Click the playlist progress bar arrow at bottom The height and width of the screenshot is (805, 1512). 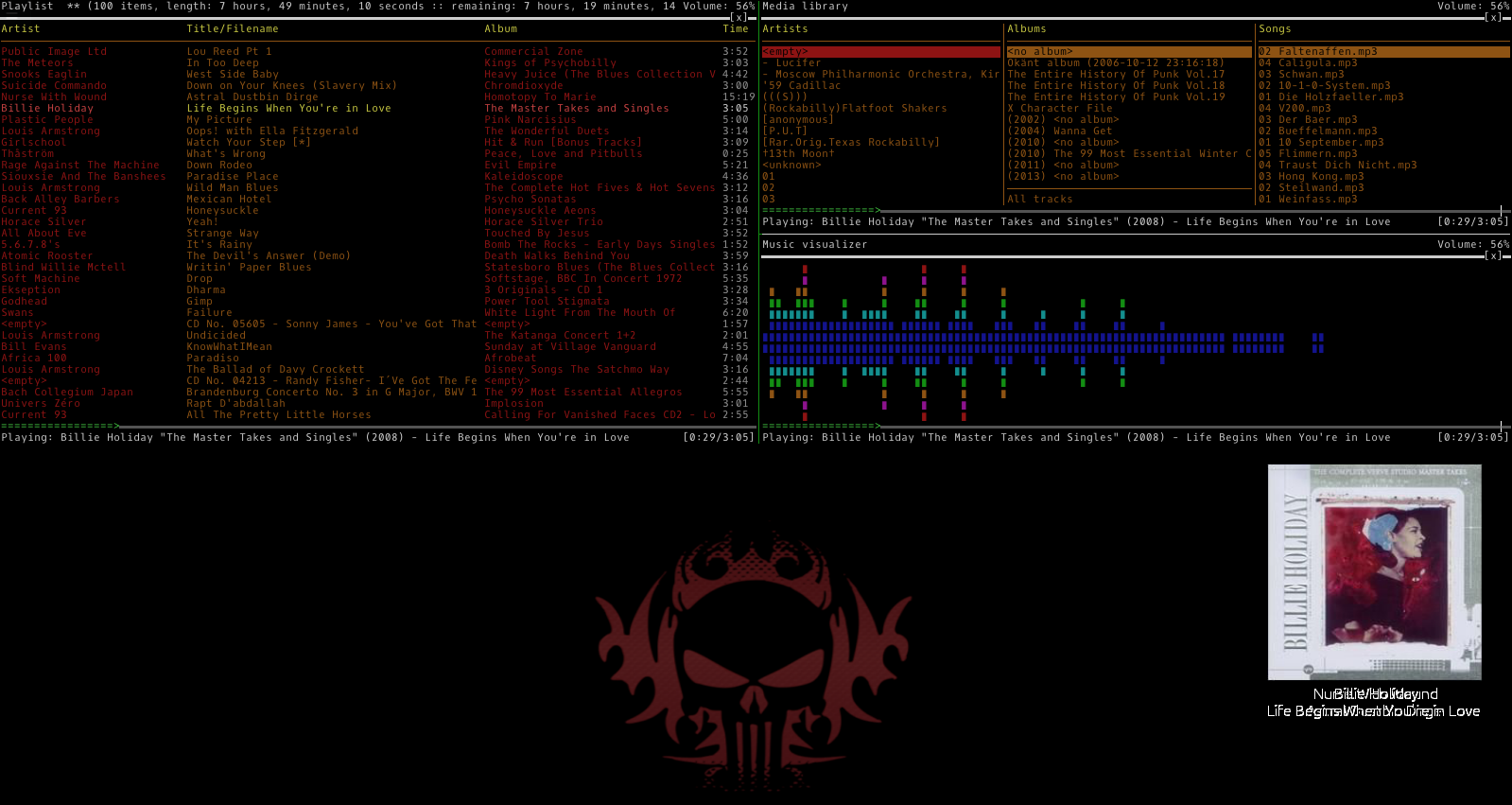[116, 426]
